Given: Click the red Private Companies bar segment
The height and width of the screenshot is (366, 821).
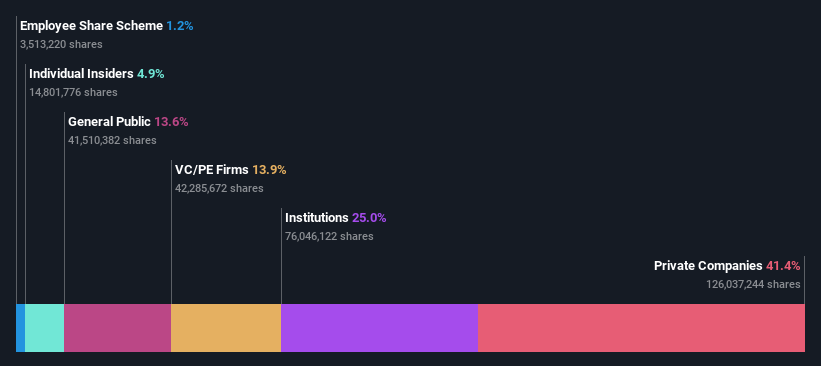Looking at the screenshot, I should 641,328.
